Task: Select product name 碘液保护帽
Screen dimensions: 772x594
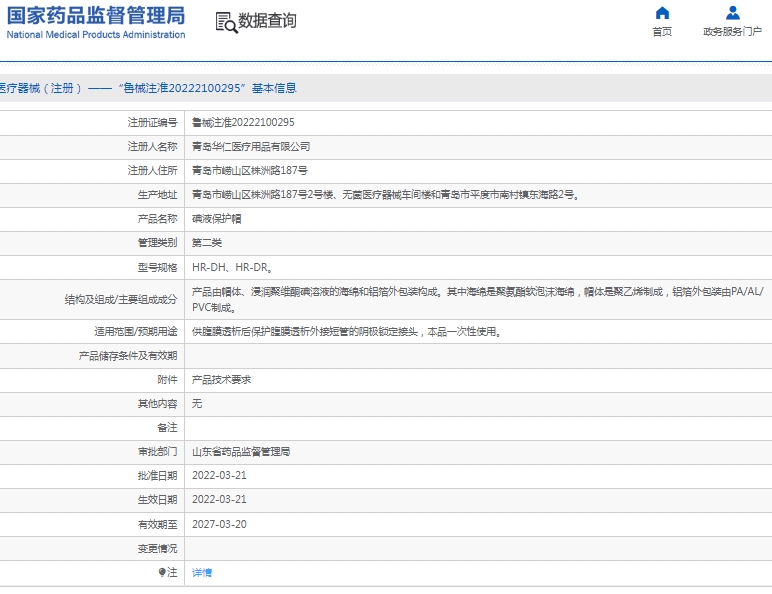Action: pyautogui.click(x=217, y=219)
